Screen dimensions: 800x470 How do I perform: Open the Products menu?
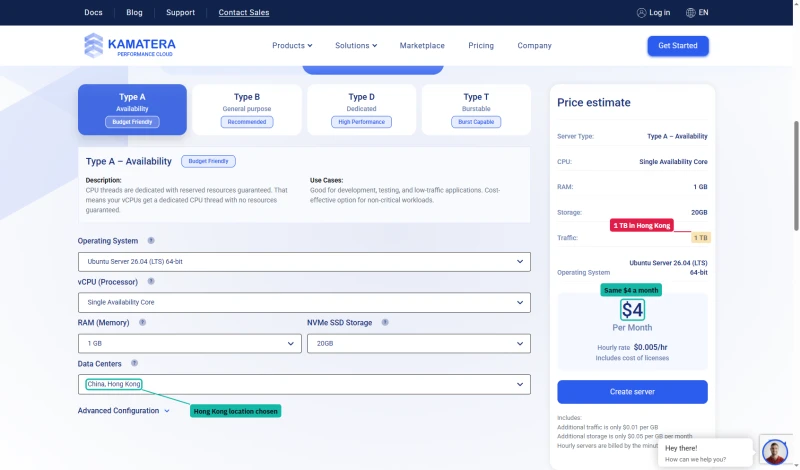[x=292, y=45]
